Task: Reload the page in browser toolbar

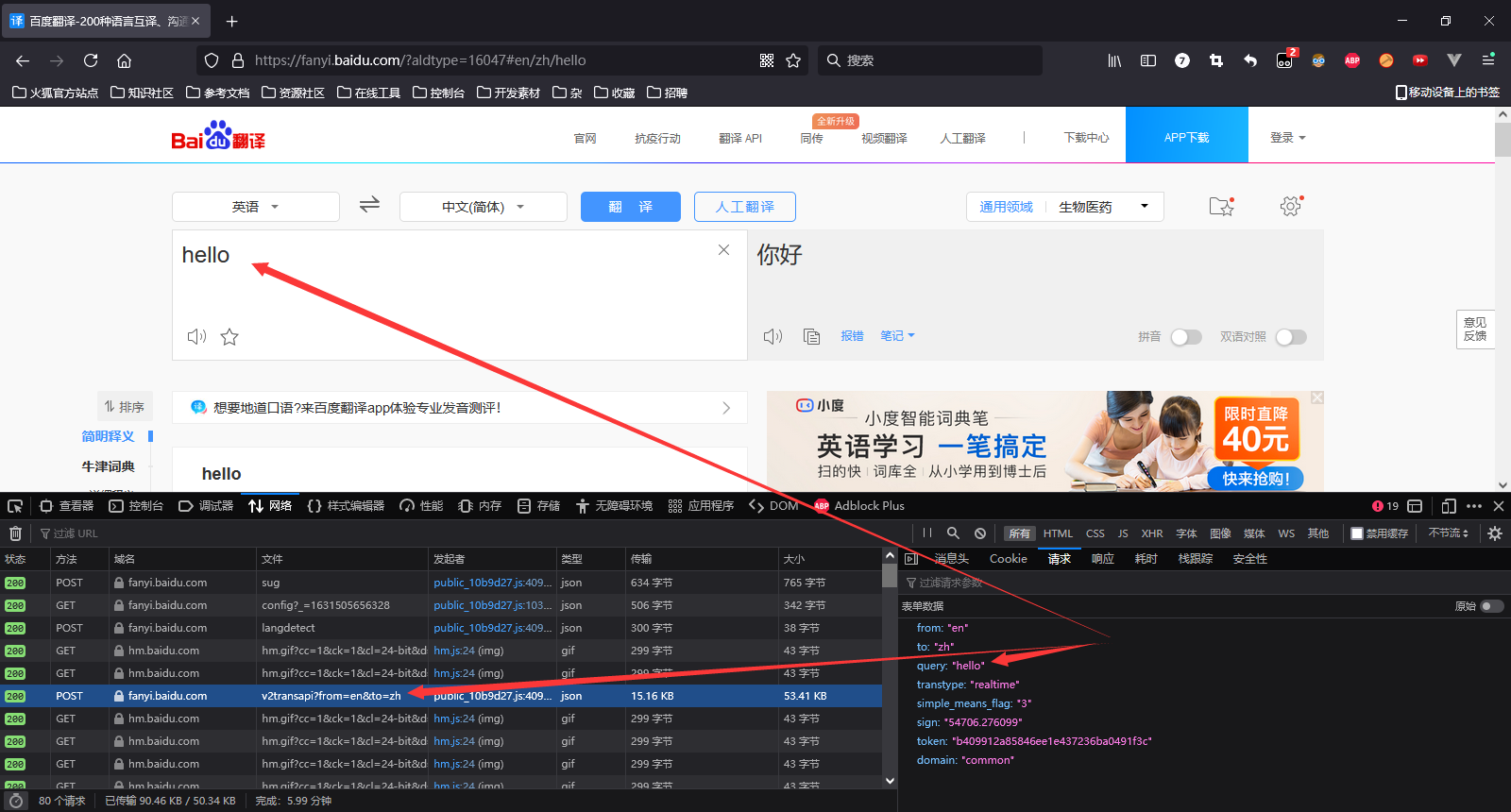Action: 91,60
